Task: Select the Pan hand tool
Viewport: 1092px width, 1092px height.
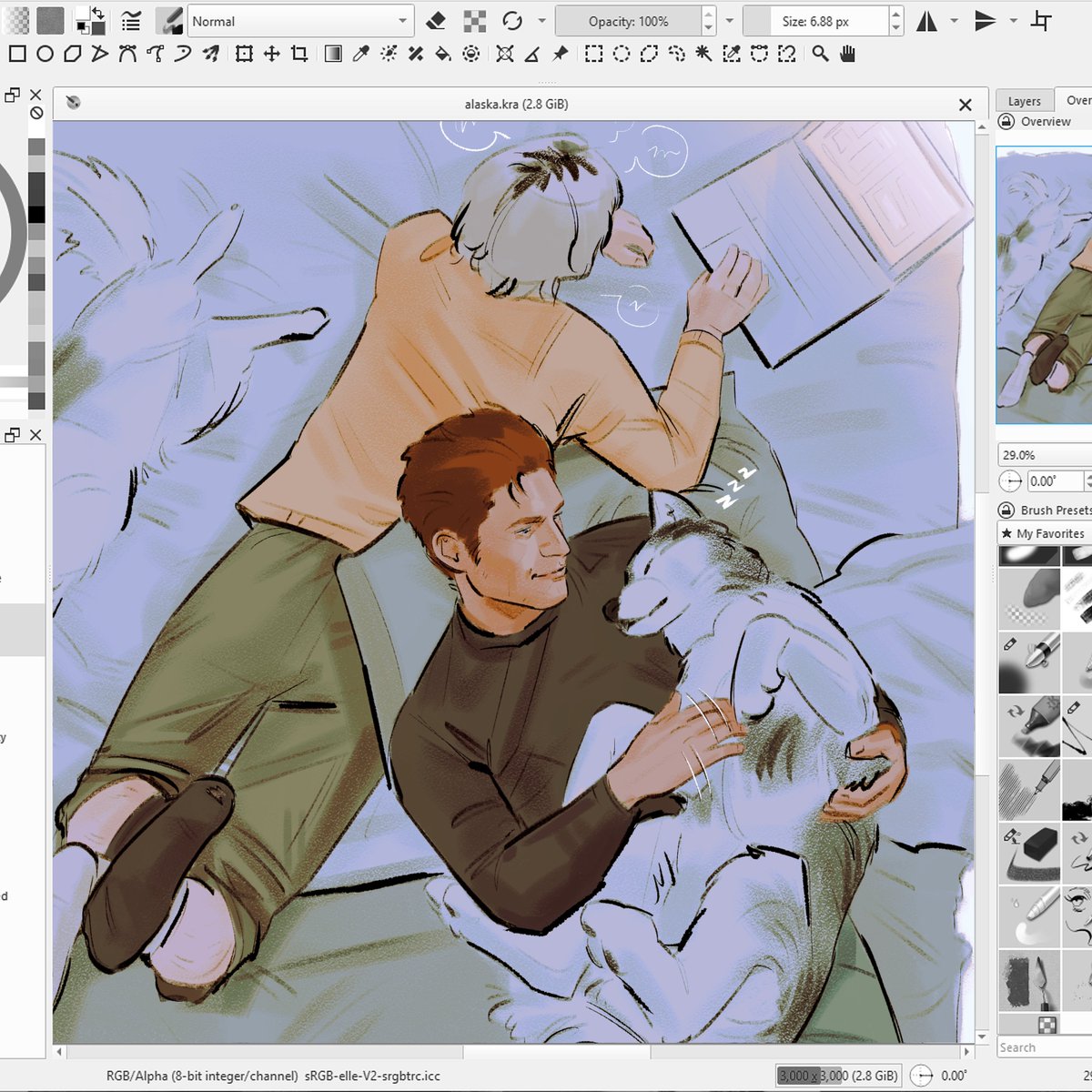Action: pyautogui.click(x=848, y=55)
